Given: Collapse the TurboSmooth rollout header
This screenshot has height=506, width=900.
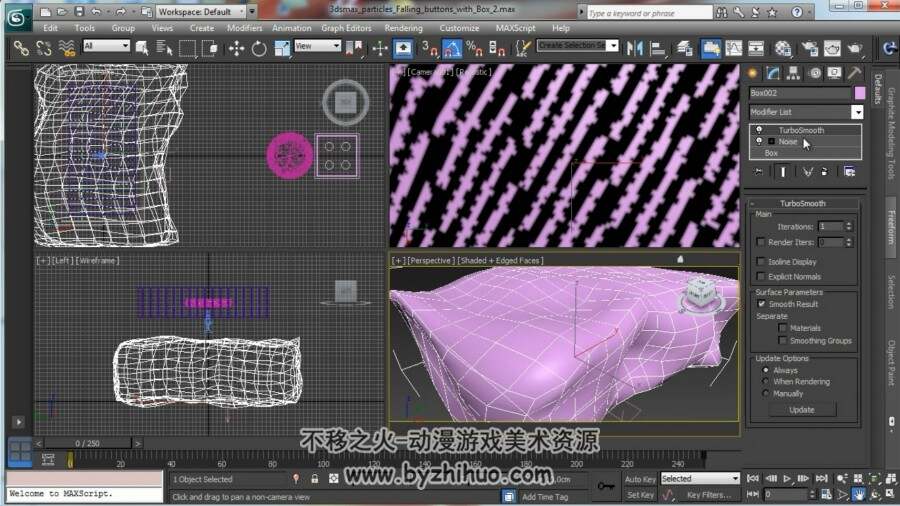Looking at the screenshot, I should [x=802, y=203].
